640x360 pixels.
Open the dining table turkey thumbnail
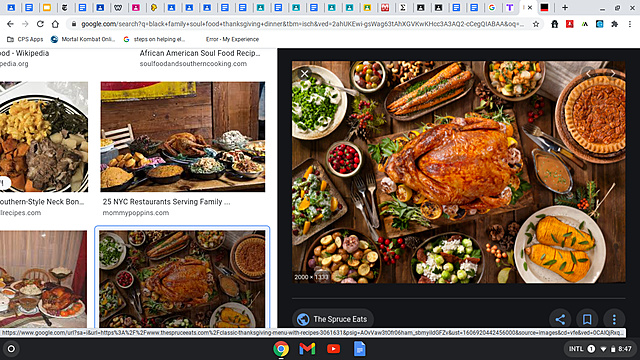click(43, 279)
